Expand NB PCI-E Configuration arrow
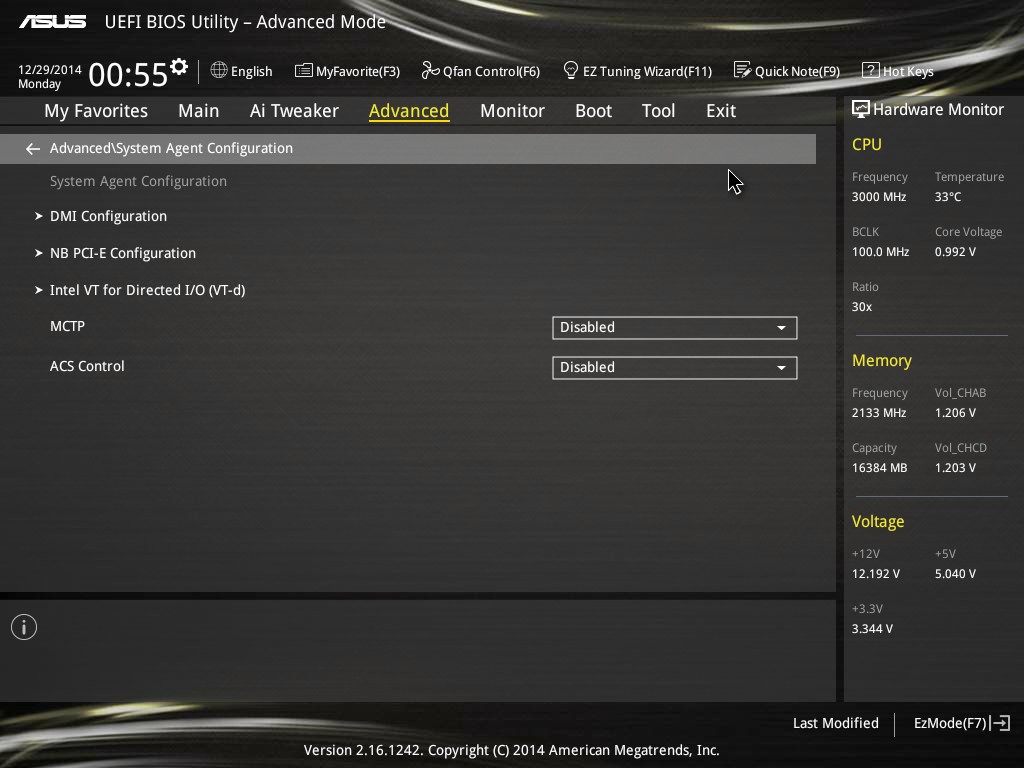The height and width of the screenshot is (768, 1024). click(39, 253)
